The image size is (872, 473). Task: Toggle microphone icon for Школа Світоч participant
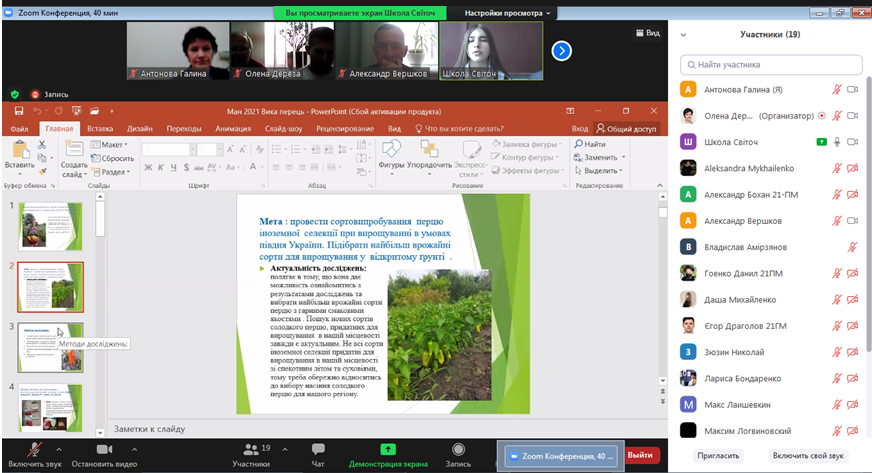pos(837,142)
